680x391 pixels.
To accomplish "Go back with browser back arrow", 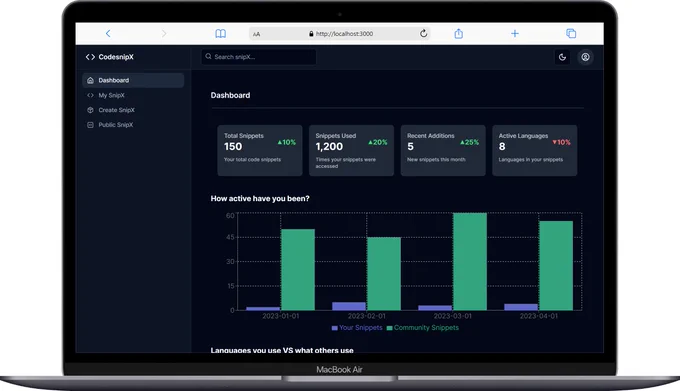I will tap(108, 33).
